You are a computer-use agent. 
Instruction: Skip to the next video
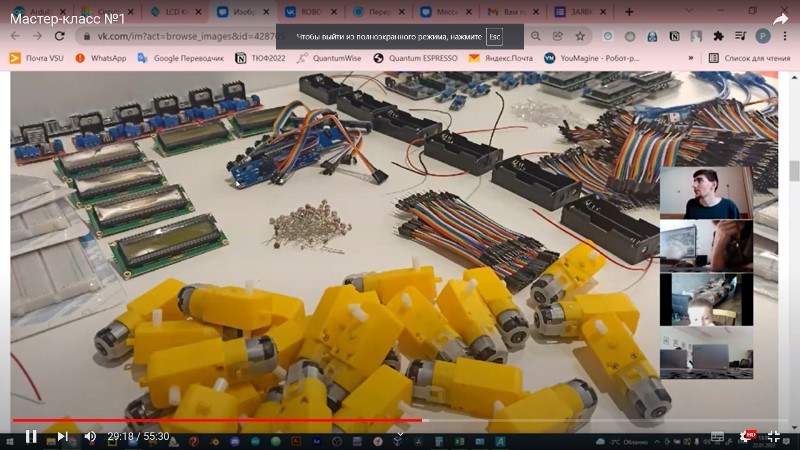[x=62, y=436]
